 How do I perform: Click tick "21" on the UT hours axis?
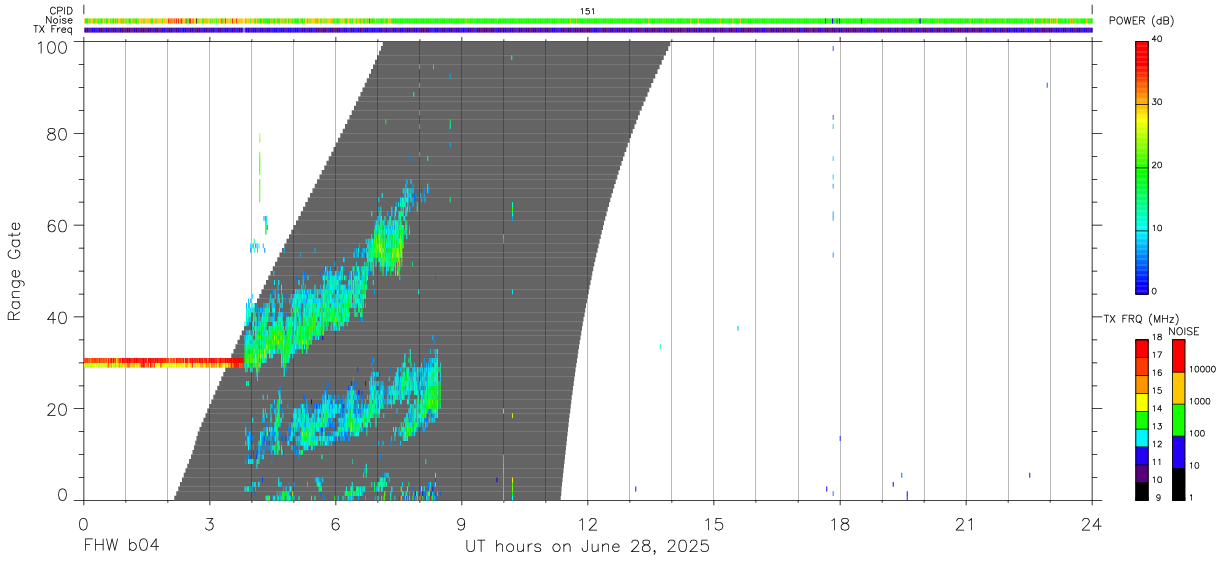[965, 523]
